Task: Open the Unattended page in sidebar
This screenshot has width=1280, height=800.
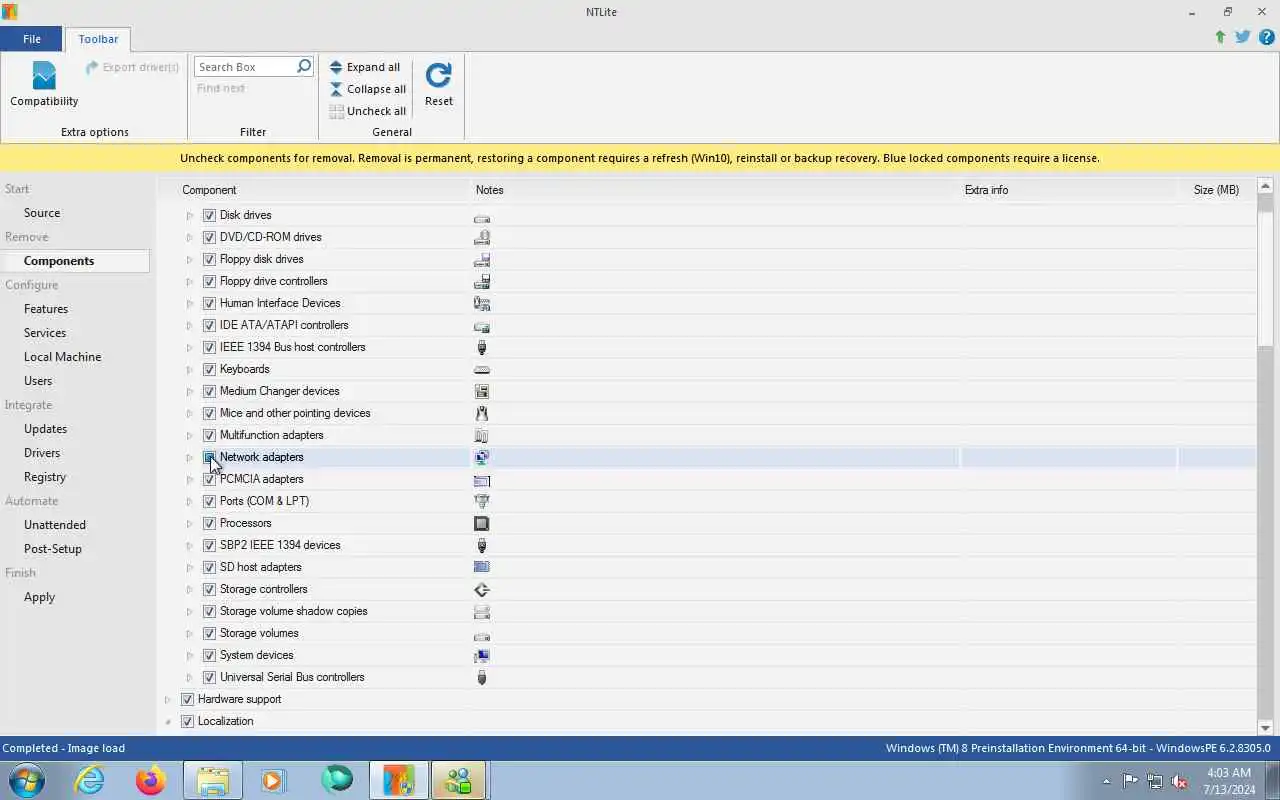Action: click(x=55, y=525)
